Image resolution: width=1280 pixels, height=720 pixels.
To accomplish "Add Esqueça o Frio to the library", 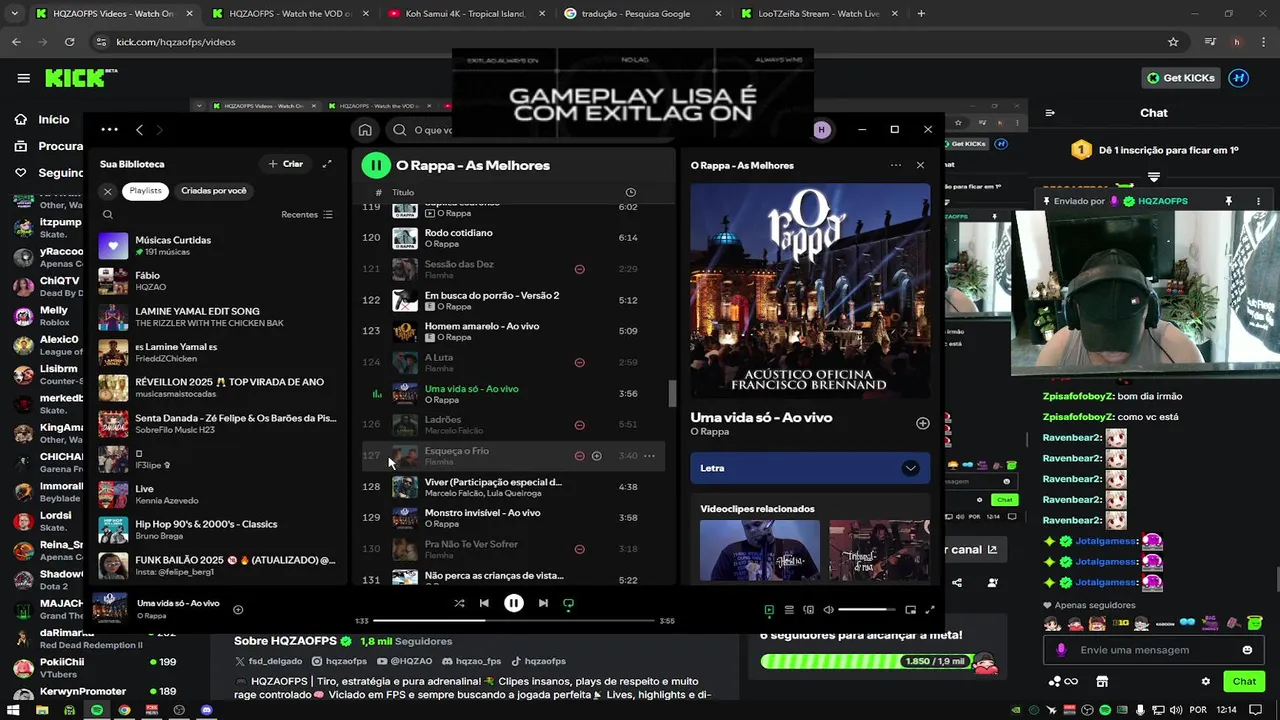I will tap(596, 456).
